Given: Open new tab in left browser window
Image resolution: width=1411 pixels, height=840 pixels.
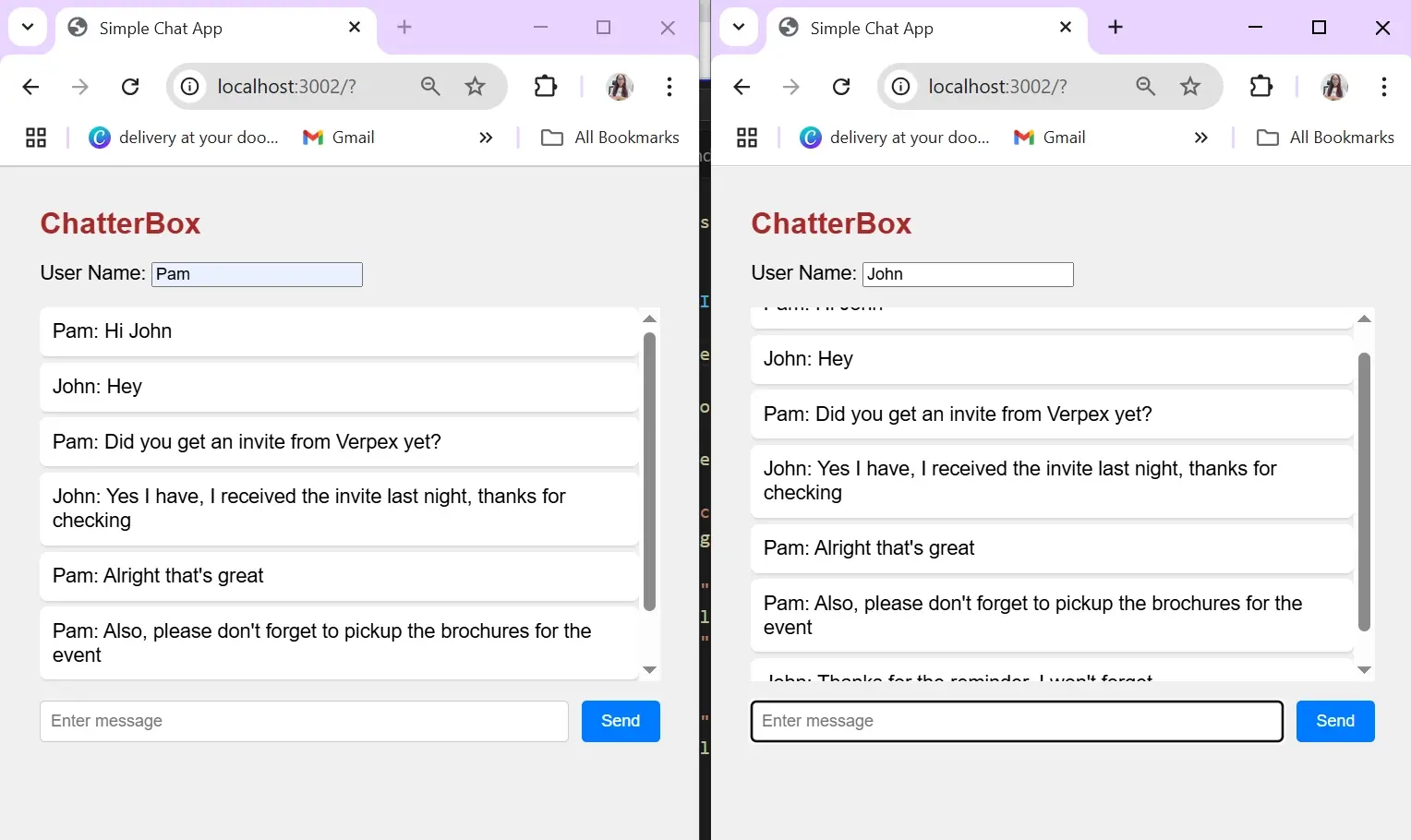Looking at the screenshot, I should point(404,28).
